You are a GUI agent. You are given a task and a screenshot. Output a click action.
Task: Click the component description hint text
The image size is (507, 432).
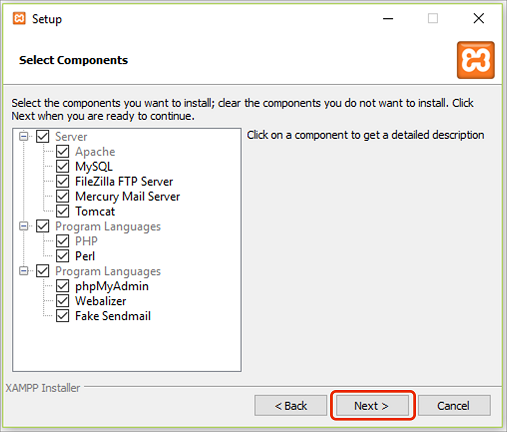[x=365, y=135]
